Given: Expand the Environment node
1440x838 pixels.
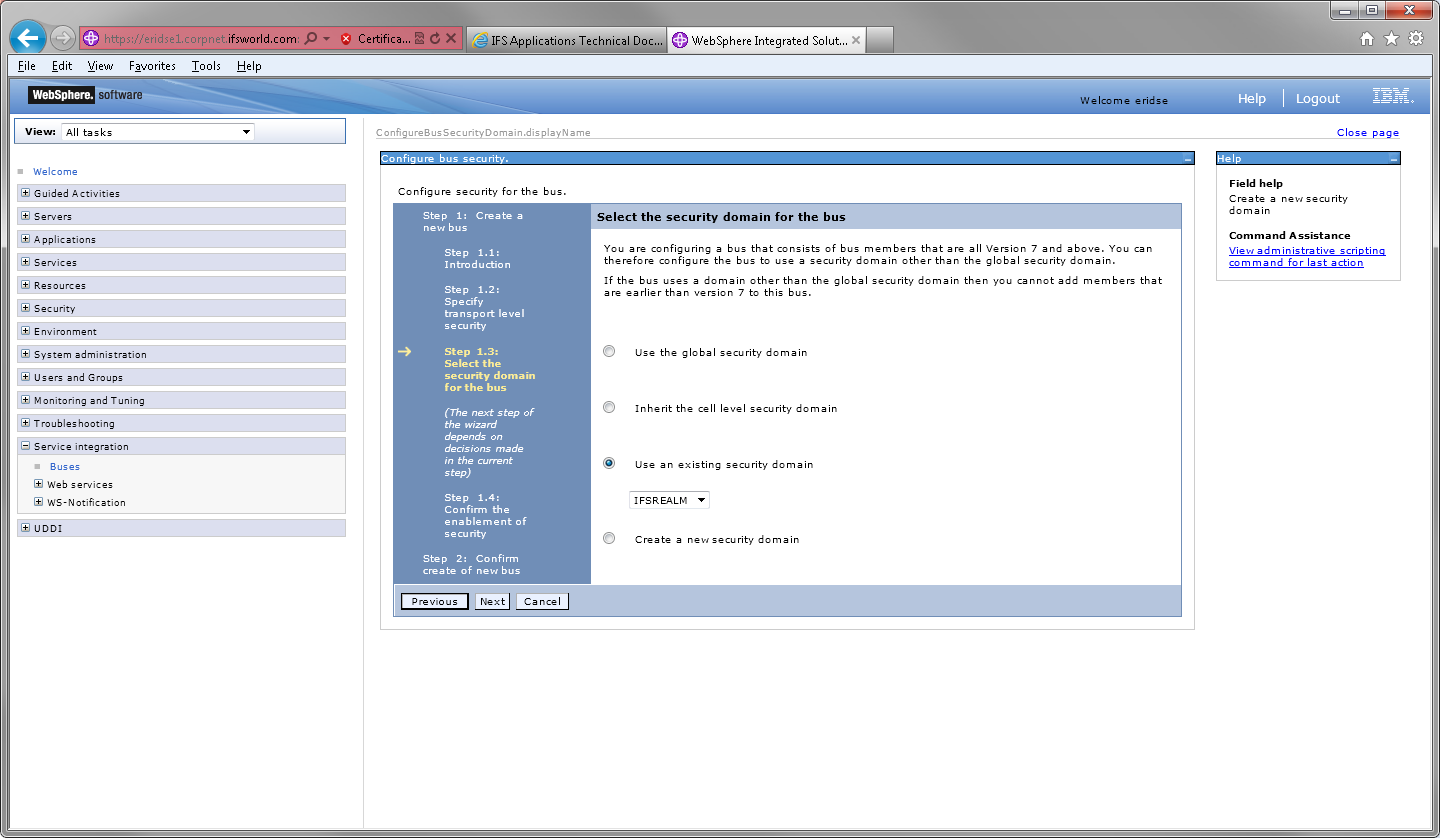Looking at the screenshot, I should 26,331.
